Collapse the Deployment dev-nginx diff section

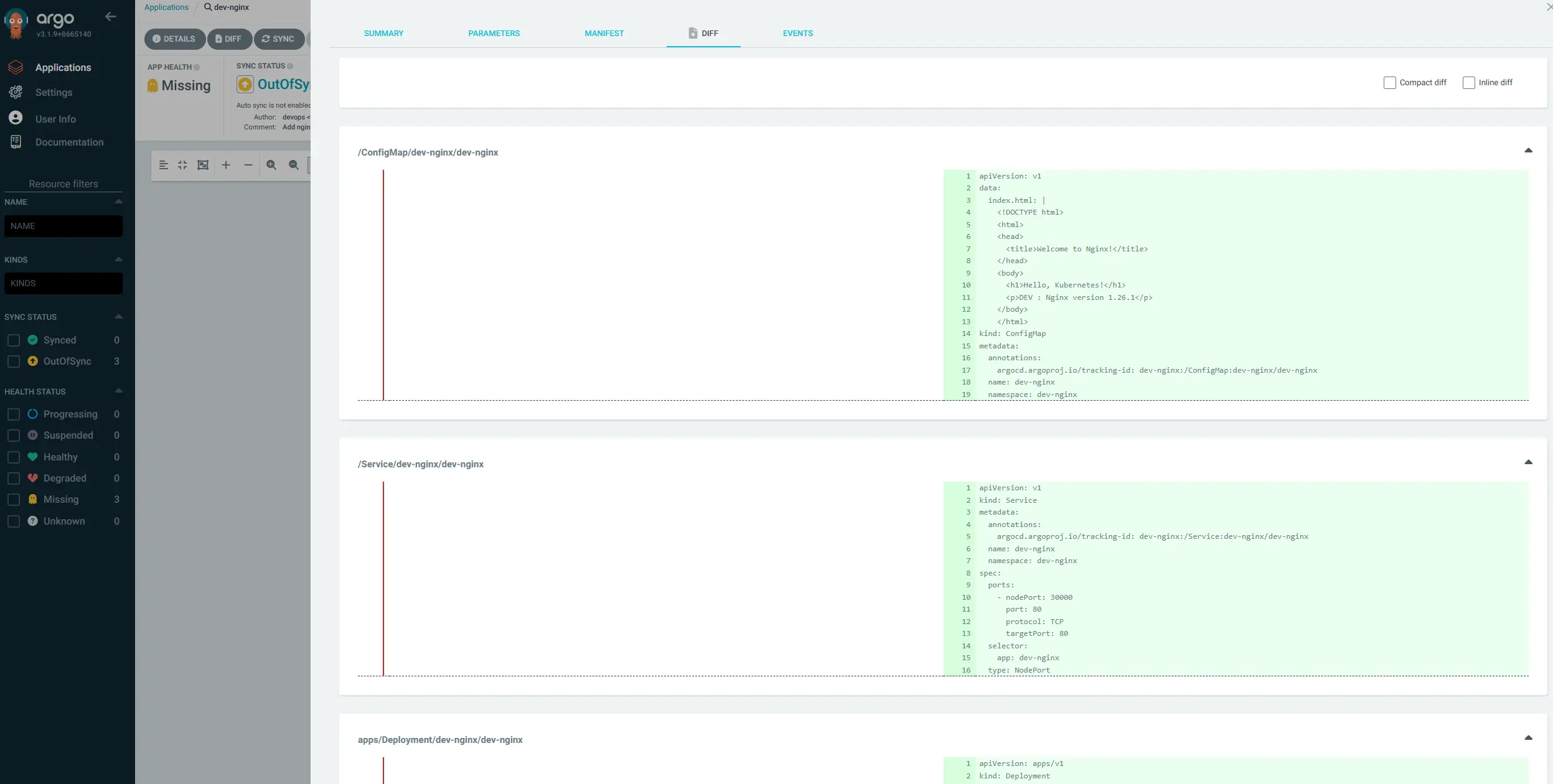pos(1528,738)
